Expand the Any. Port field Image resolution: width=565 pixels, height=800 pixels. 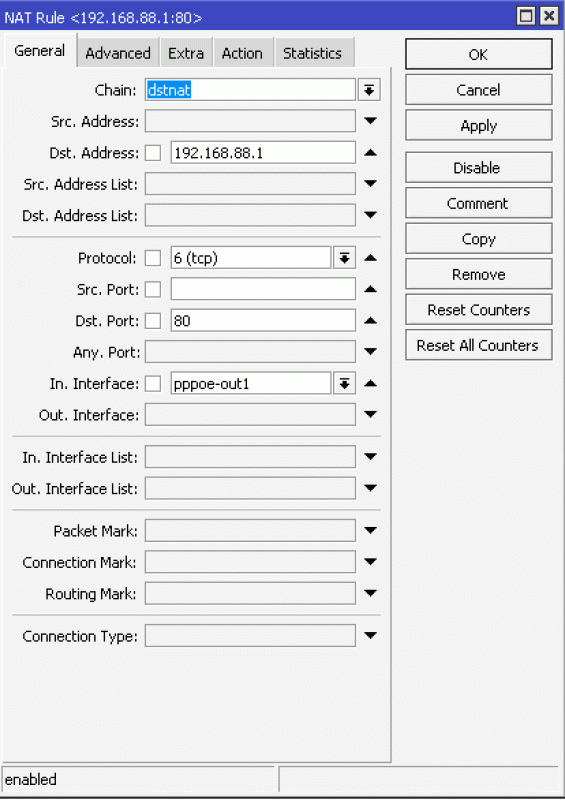(x=371, y=352)
